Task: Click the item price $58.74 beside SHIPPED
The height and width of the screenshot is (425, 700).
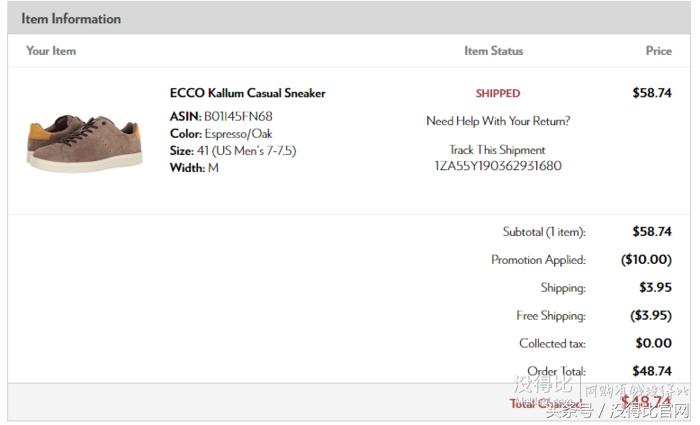Action: [x=651, y=93]
